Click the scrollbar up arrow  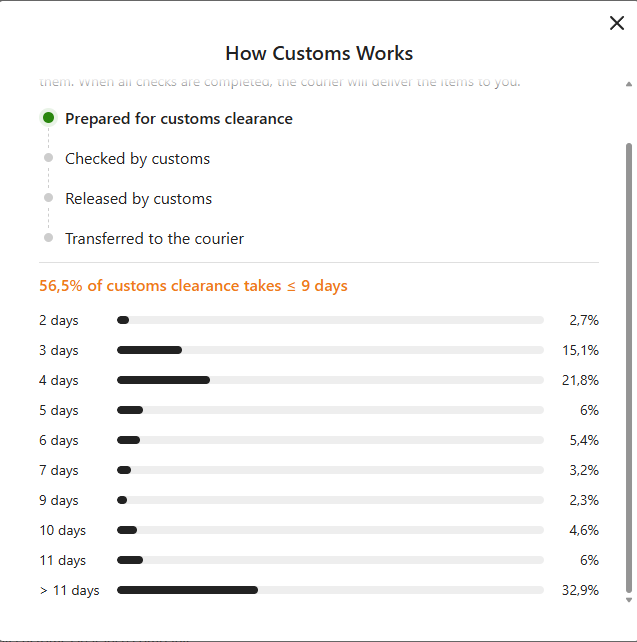click(x=629, y=84)
